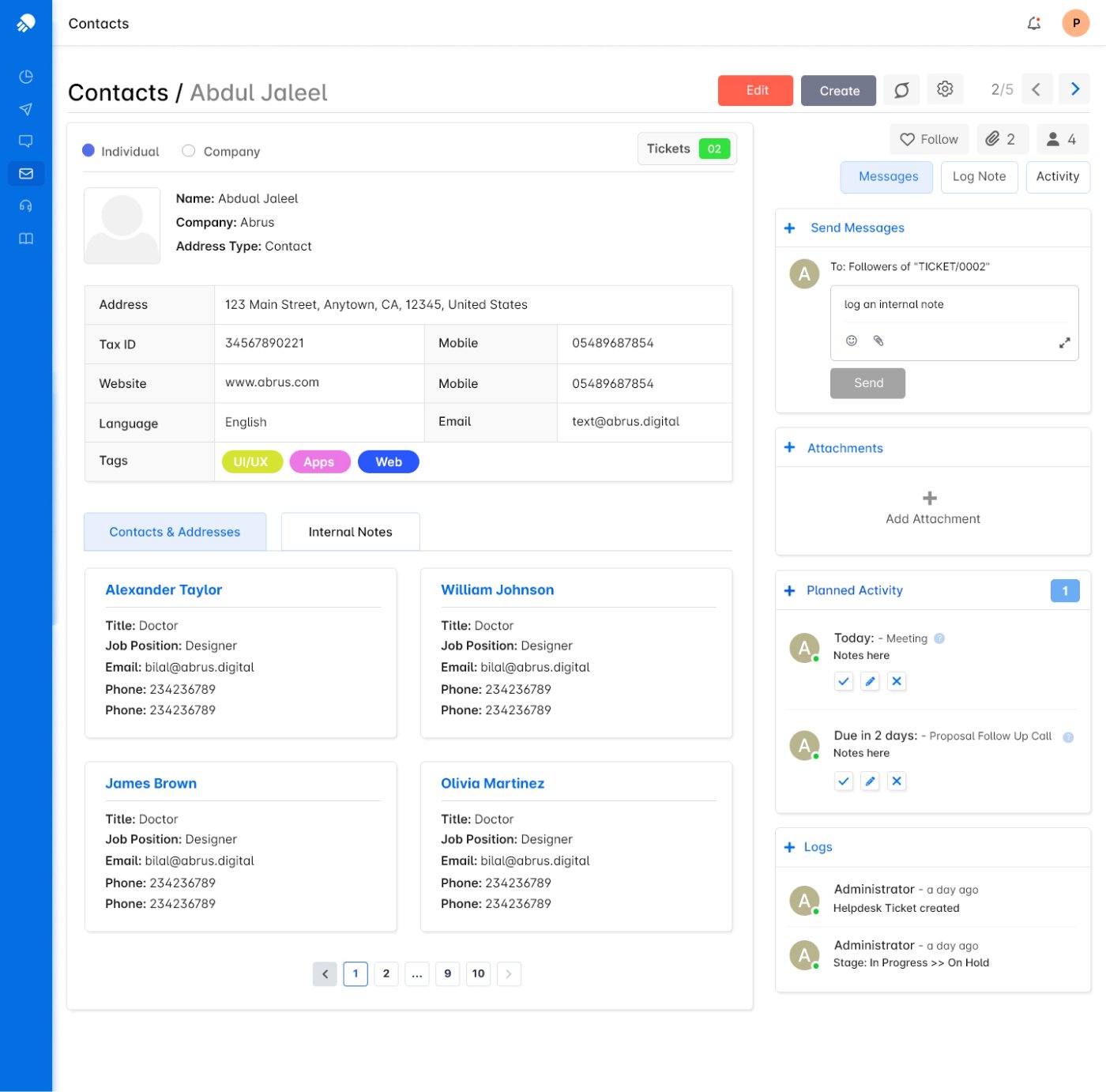The height and width of the screenshot is (1092, 1106).
Task: Click the refresh icon button
Action: coord(901,90)
